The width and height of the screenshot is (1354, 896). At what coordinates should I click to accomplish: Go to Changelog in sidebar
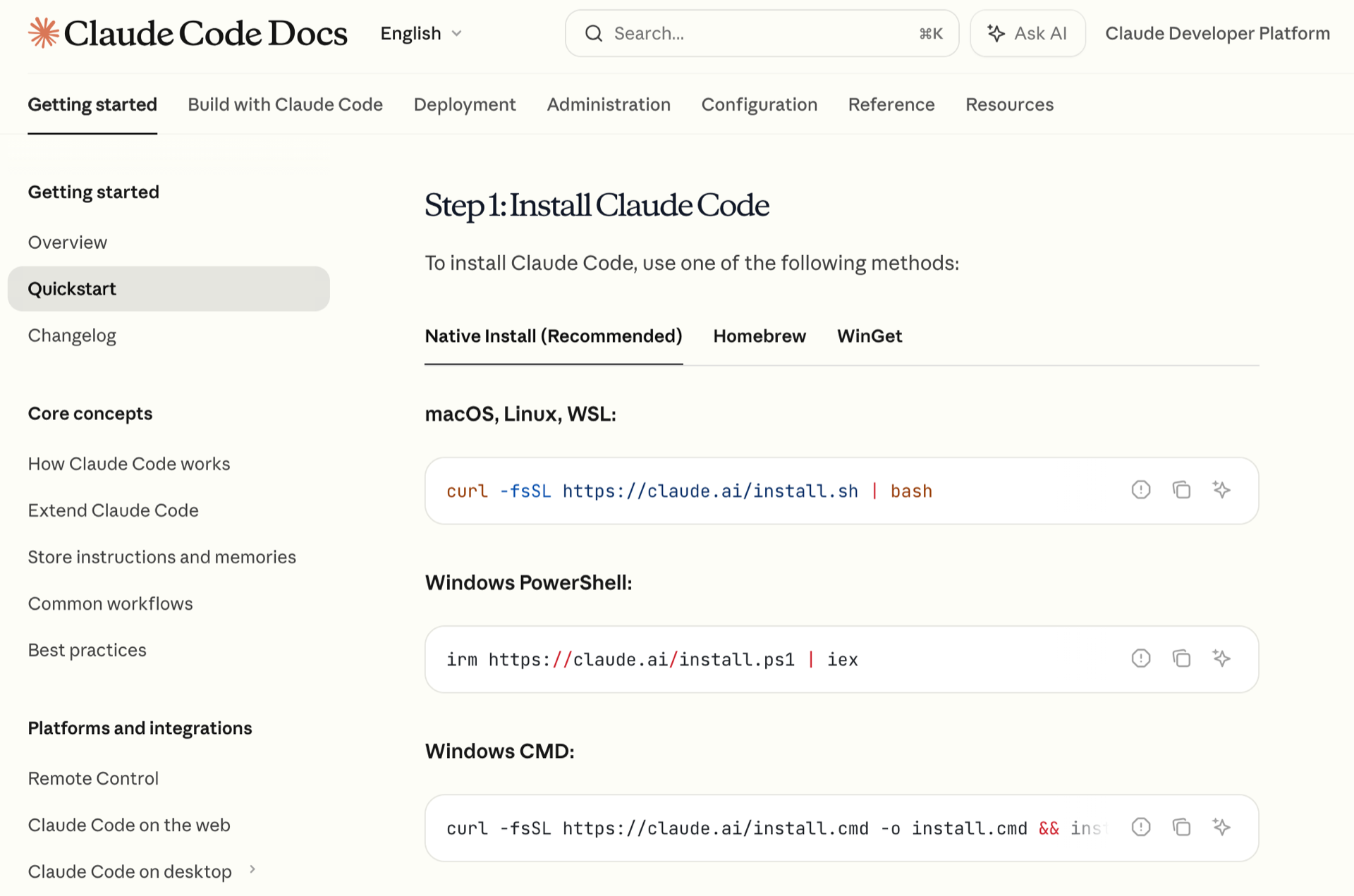point(72,336)
